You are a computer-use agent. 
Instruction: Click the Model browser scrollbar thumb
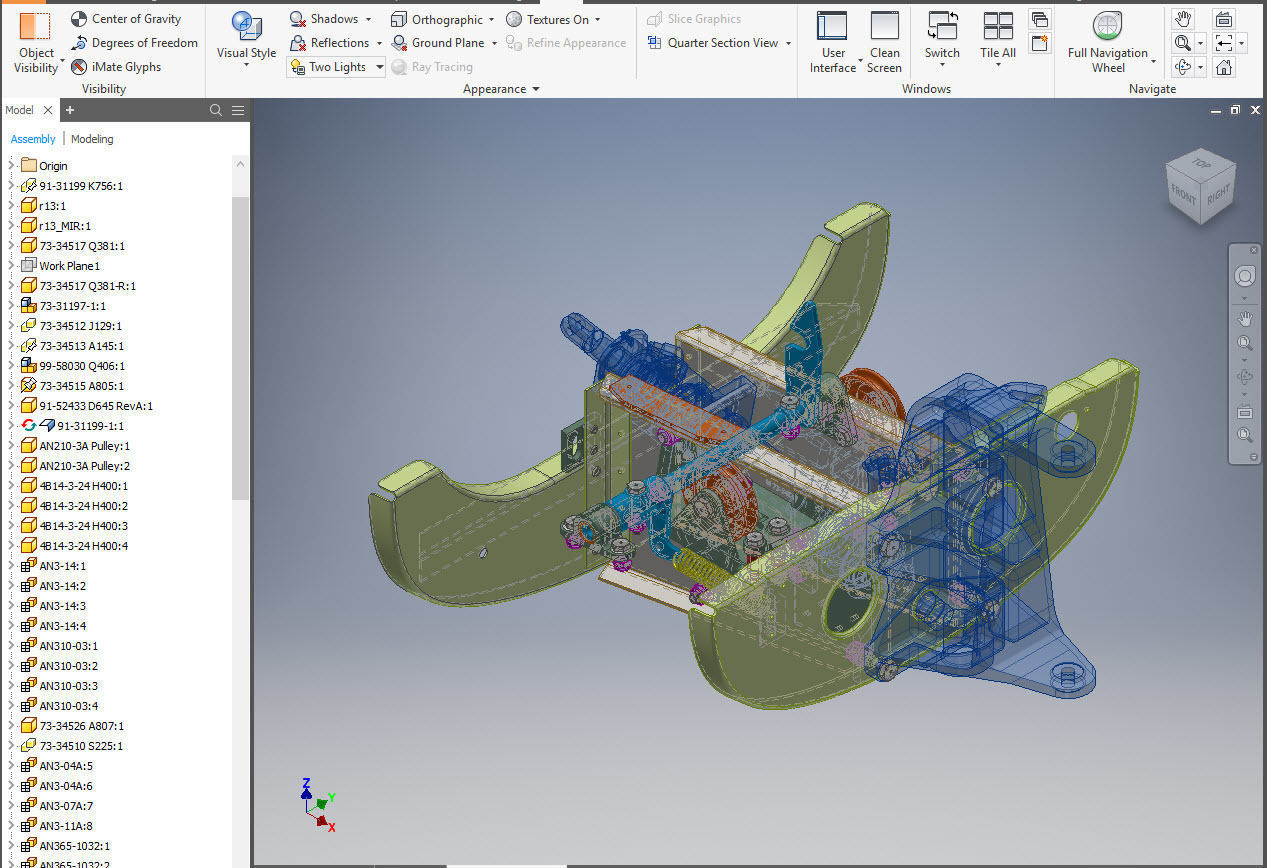[x=240, y=347]
